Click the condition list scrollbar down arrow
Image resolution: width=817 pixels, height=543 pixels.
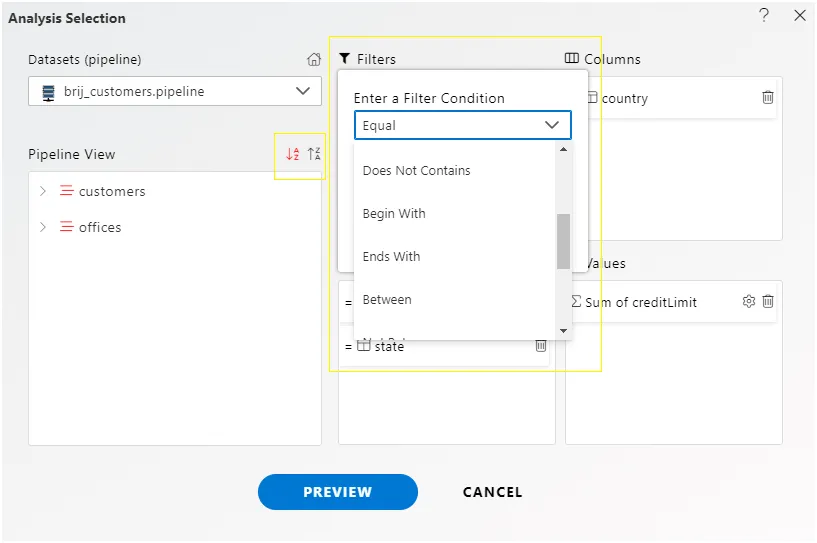pyautogui.click(x=563, y=330)
